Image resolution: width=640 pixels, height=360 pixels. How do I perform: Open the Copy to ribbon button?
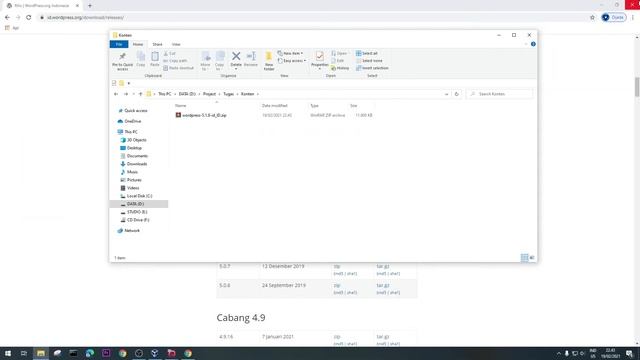[x=220, y=61]
